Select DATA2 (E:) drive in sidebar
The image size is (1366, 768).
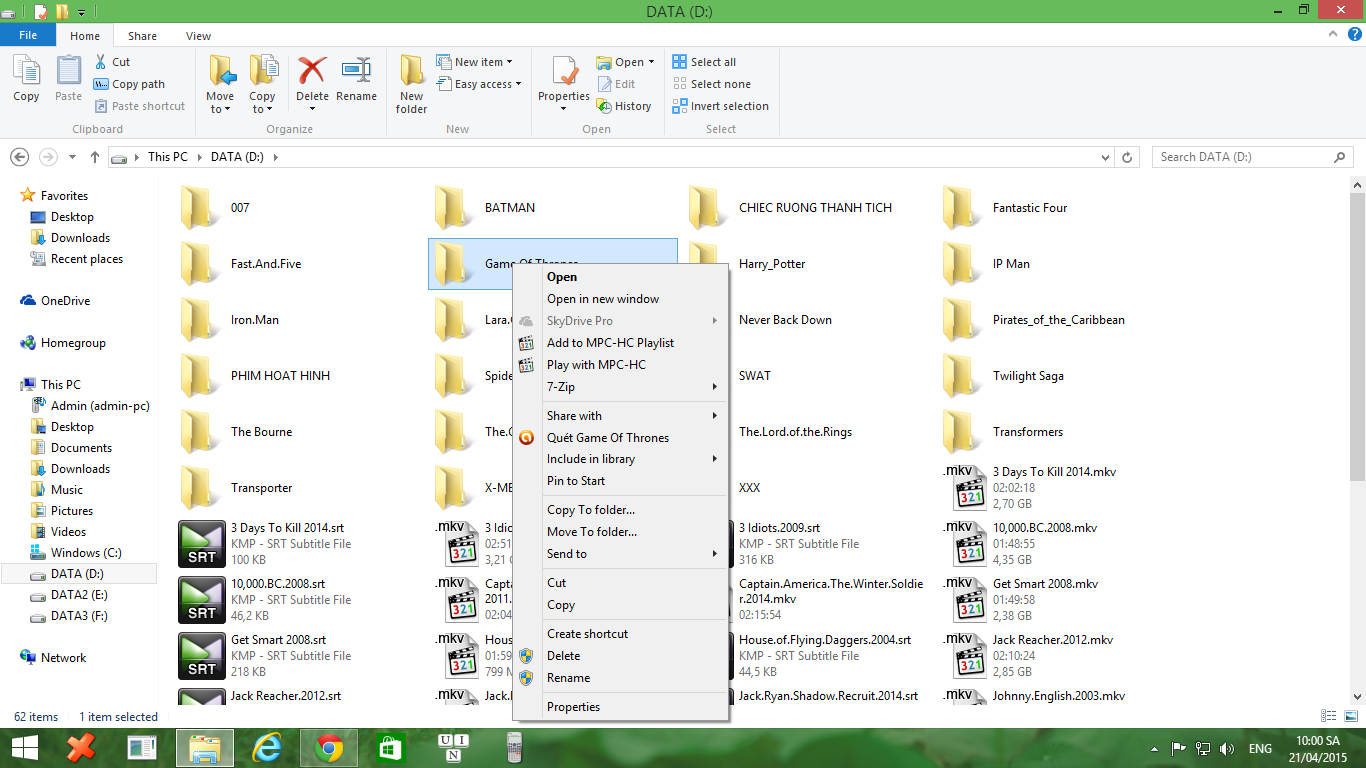click(79, 595)
